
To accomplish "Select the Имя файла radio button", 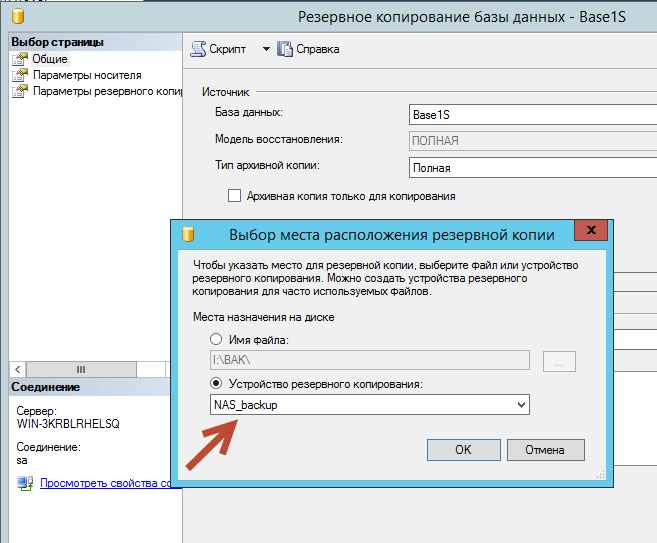I will 216,339.
